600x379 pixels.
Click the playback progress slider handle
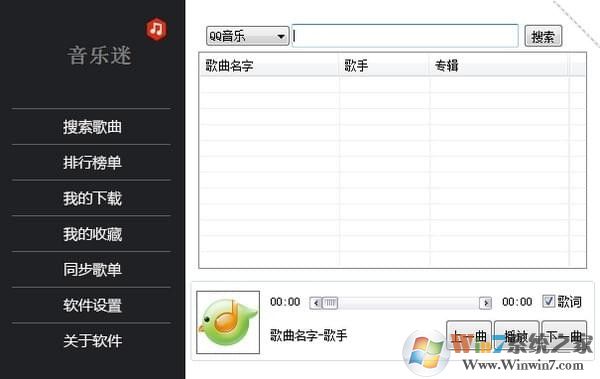point(330,303)
